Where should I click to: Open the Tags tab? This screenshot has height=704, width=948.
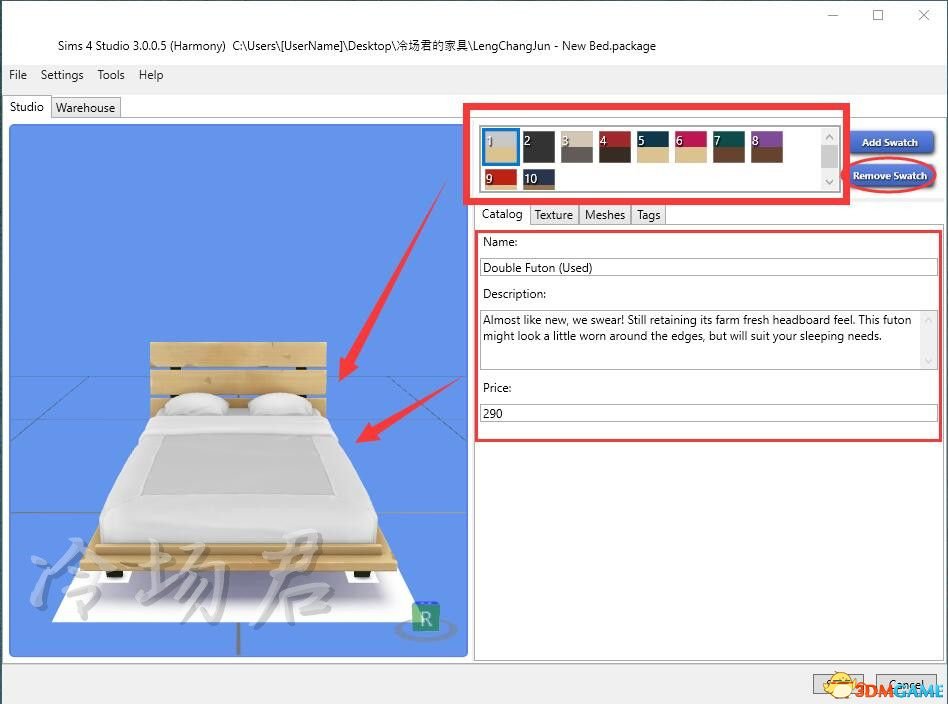648,215
